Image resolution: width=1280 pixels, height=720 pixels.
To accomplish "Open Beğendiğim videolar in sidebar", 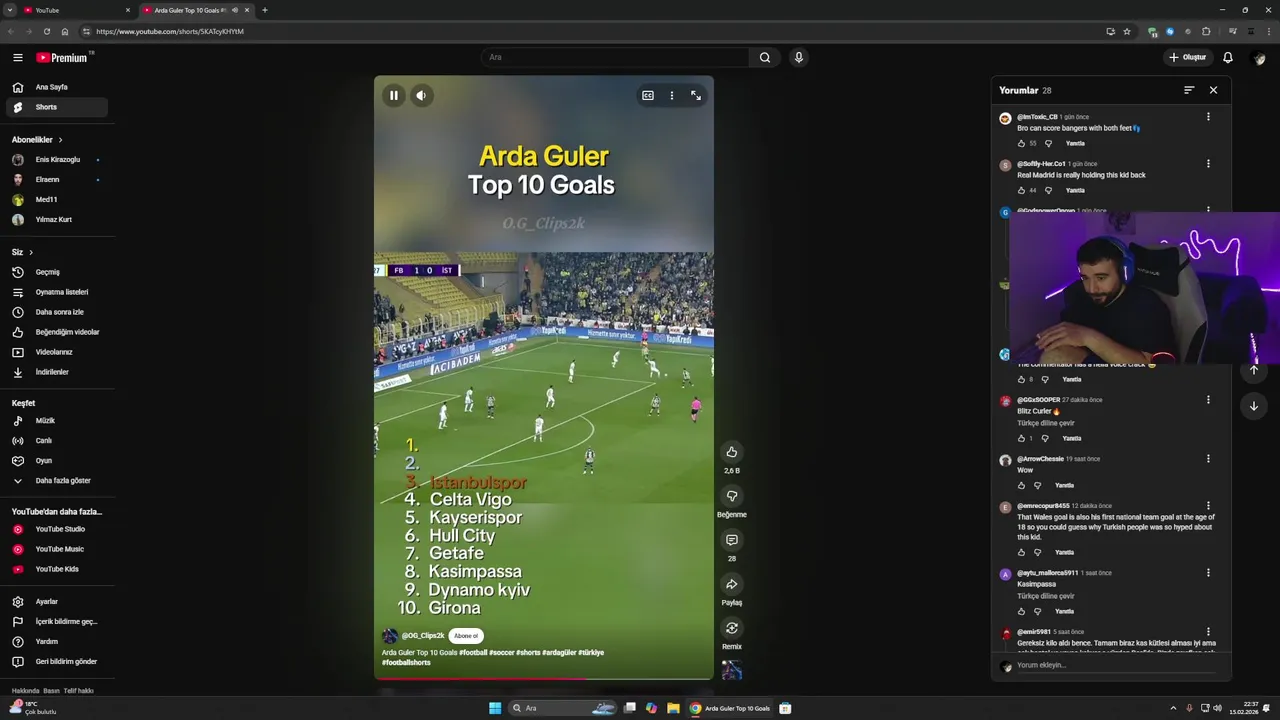I will point(58,332).
